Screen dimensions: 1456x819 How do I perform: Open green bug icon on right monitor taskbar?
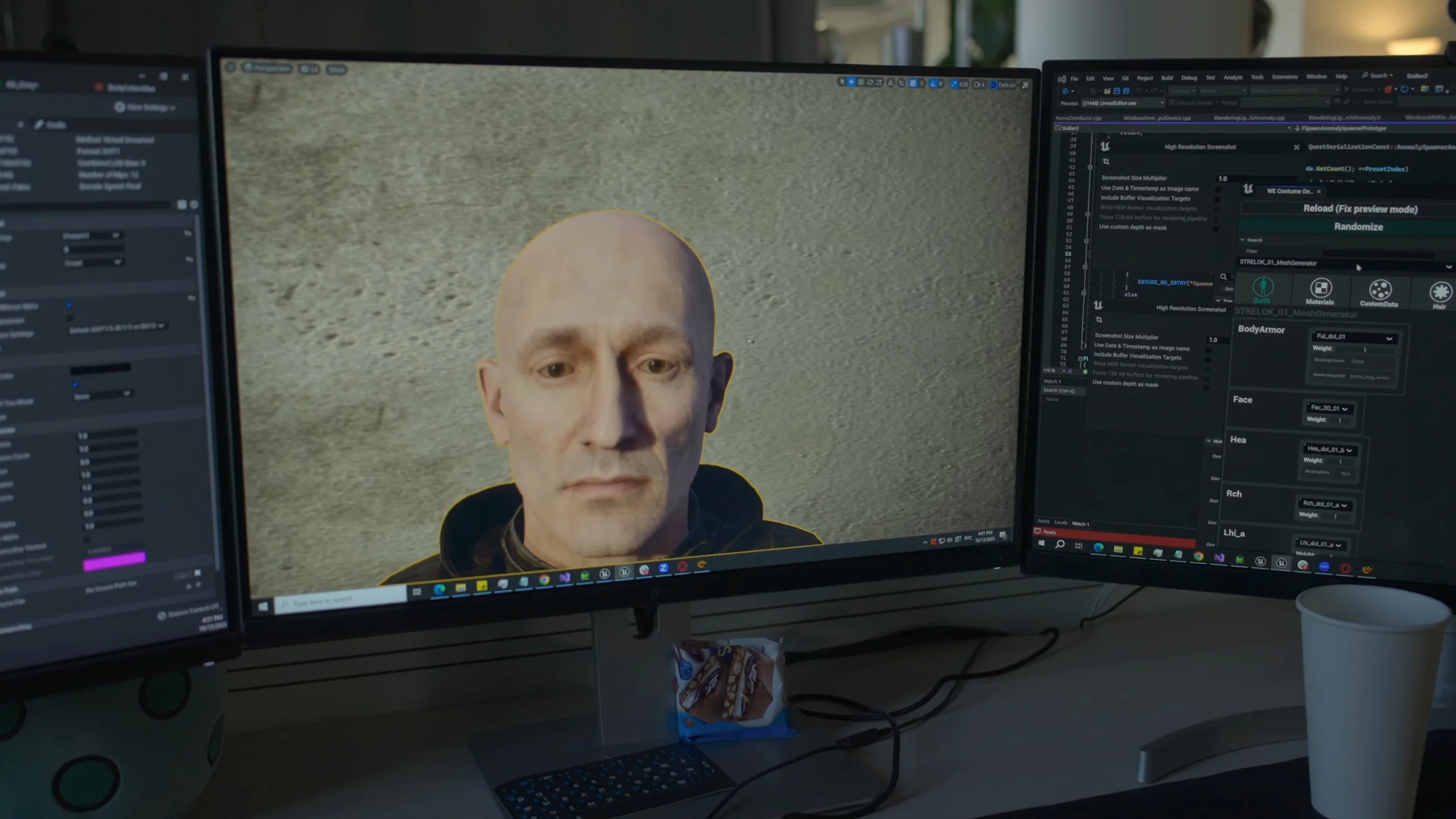point(1240,560)
